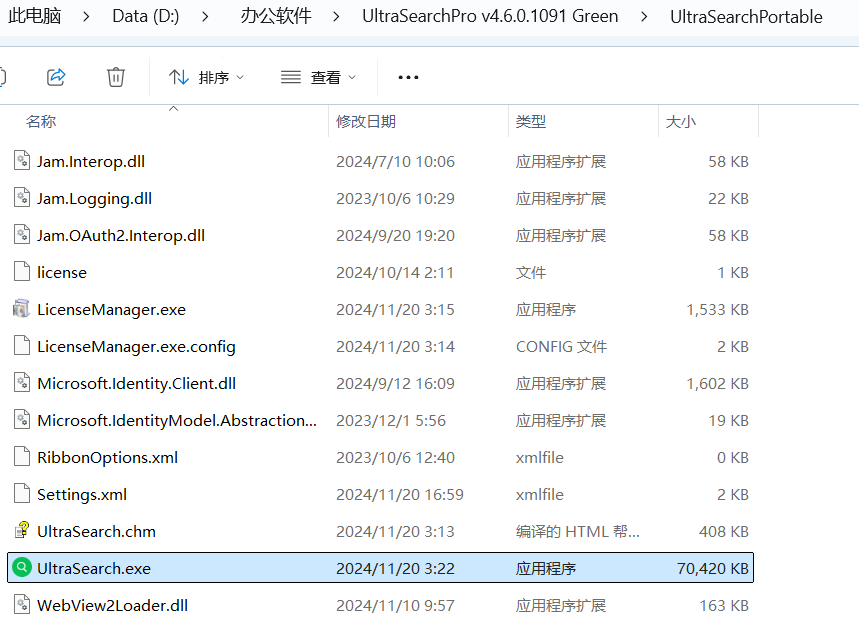This screenshot has width=859, height=623.
Task: Expand chevron after 办公软件 breadcrumb
Action: tap(336, 17)
